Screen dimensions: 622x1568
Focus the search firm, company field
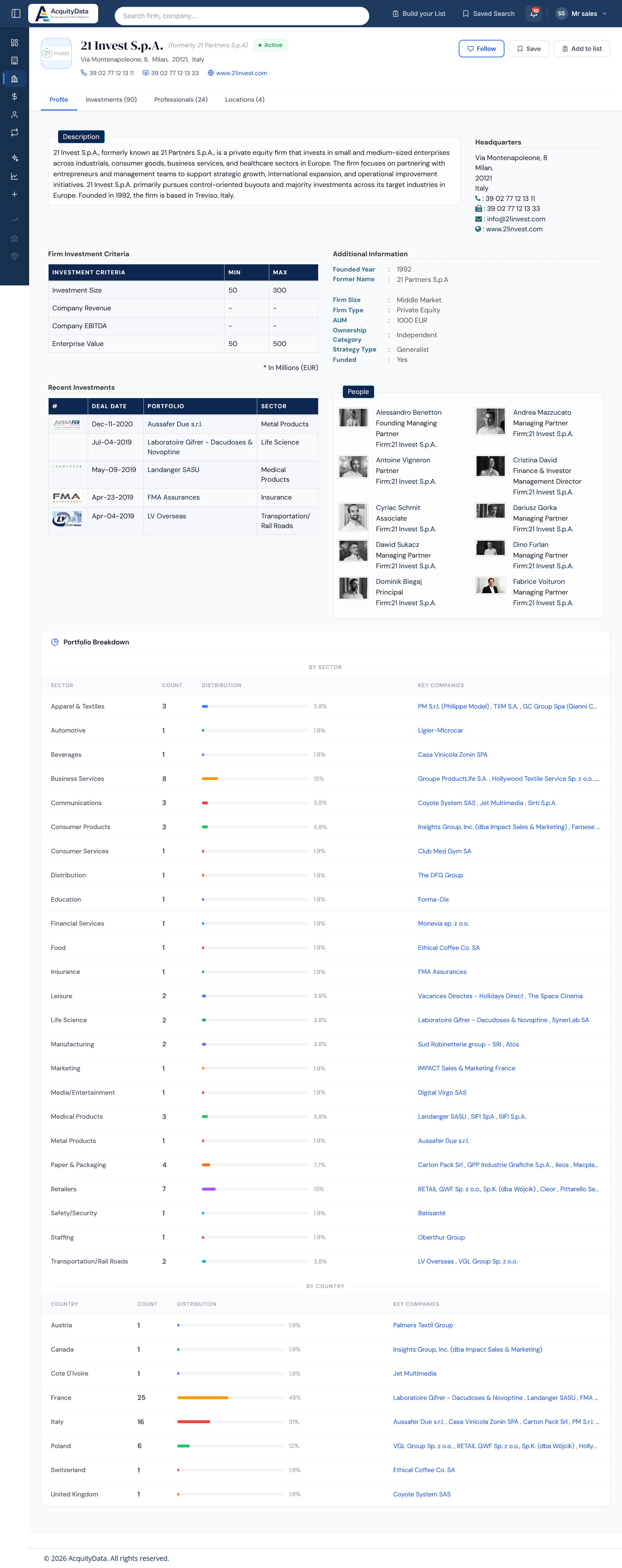pyautogui.click(x=242, y=16)
